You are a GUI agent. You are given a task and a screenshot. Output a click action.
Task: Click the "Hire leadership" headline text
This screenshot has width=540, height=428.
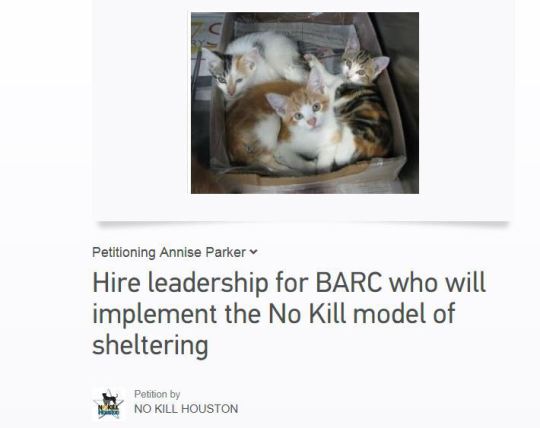coord(180,283)
